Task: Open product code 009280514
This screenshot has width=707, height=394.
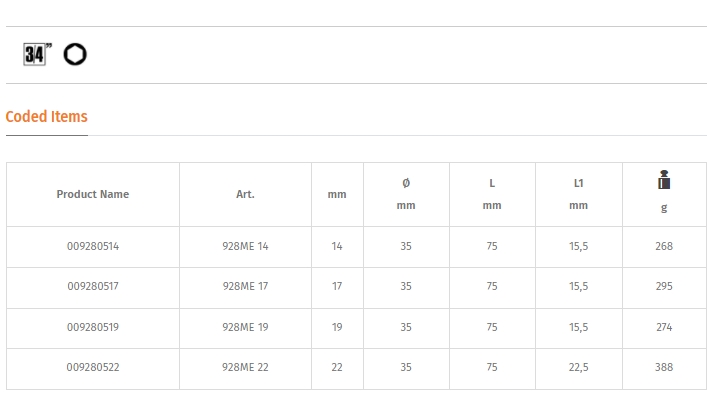Action: (x=93, y=246)
